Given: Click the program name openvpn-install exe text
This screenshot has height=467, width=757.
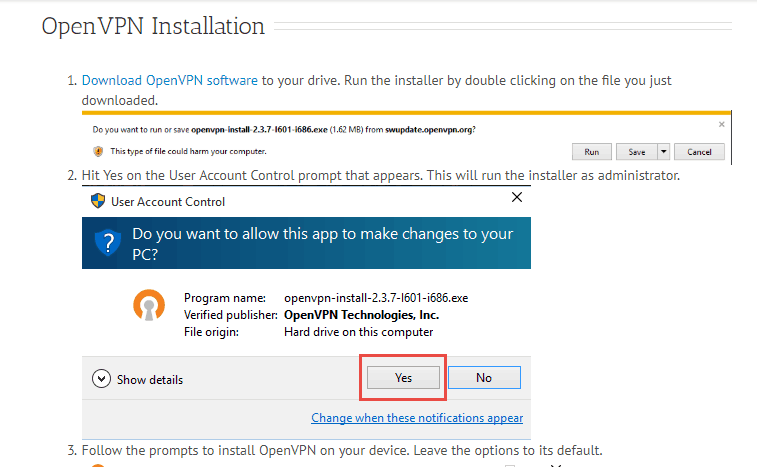Looking at the screenshot, I should point(376,298).
